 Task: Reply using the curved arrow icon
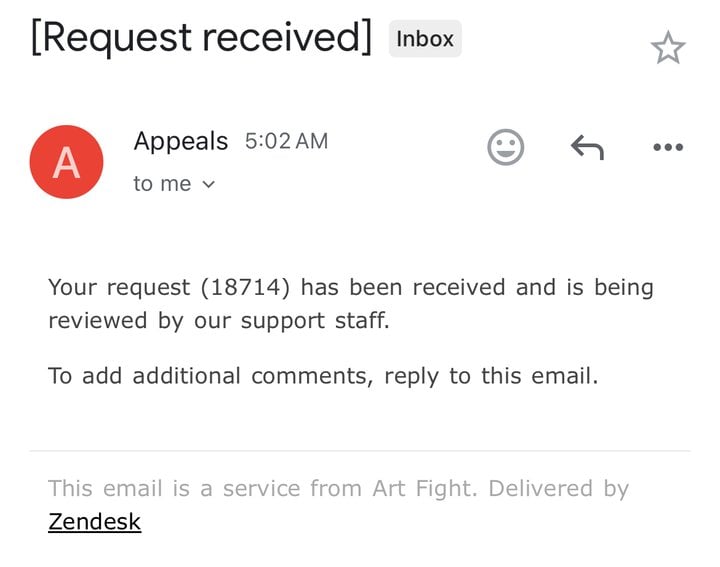pos(587,147)
